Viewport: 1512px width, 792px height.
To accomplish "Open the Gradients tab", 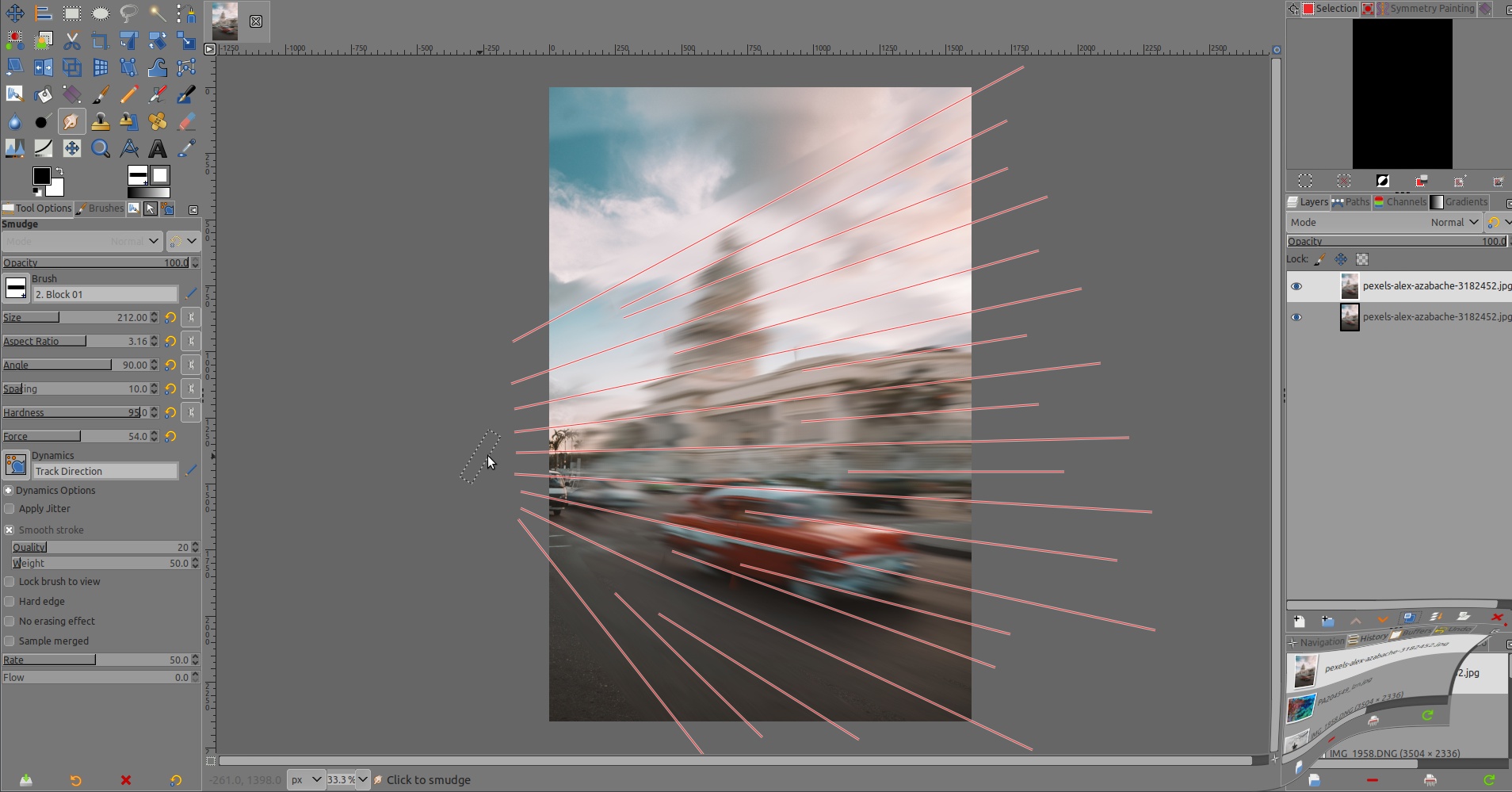I will point(1459,202).
